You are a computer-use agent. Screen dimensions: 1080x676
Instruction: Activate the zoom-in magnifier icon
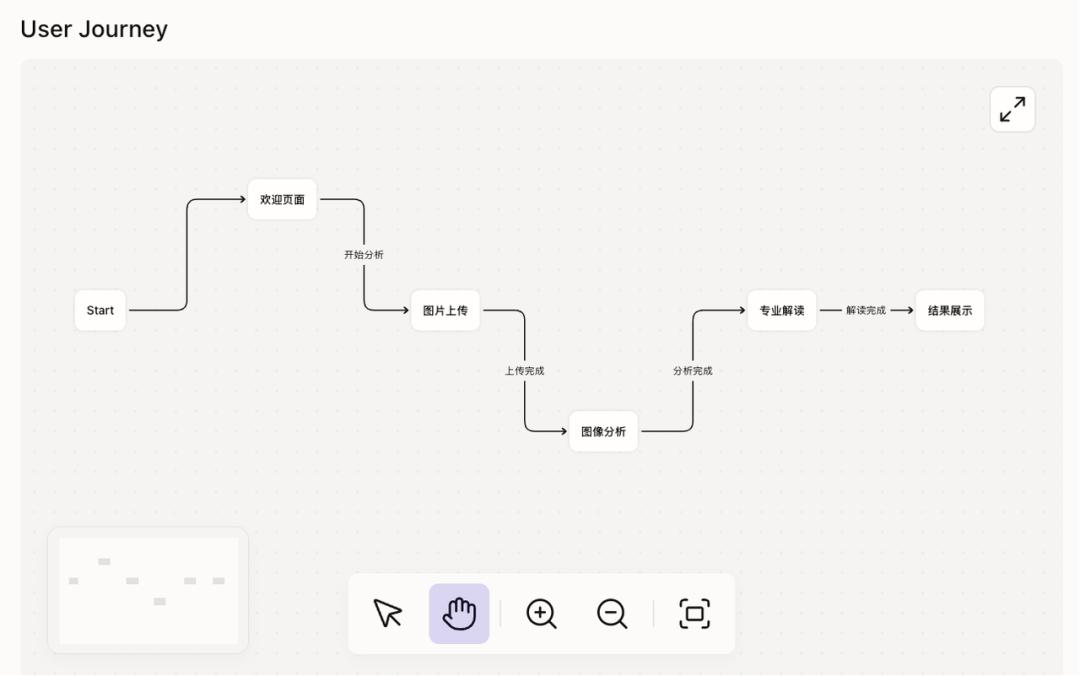click(541, 614)
